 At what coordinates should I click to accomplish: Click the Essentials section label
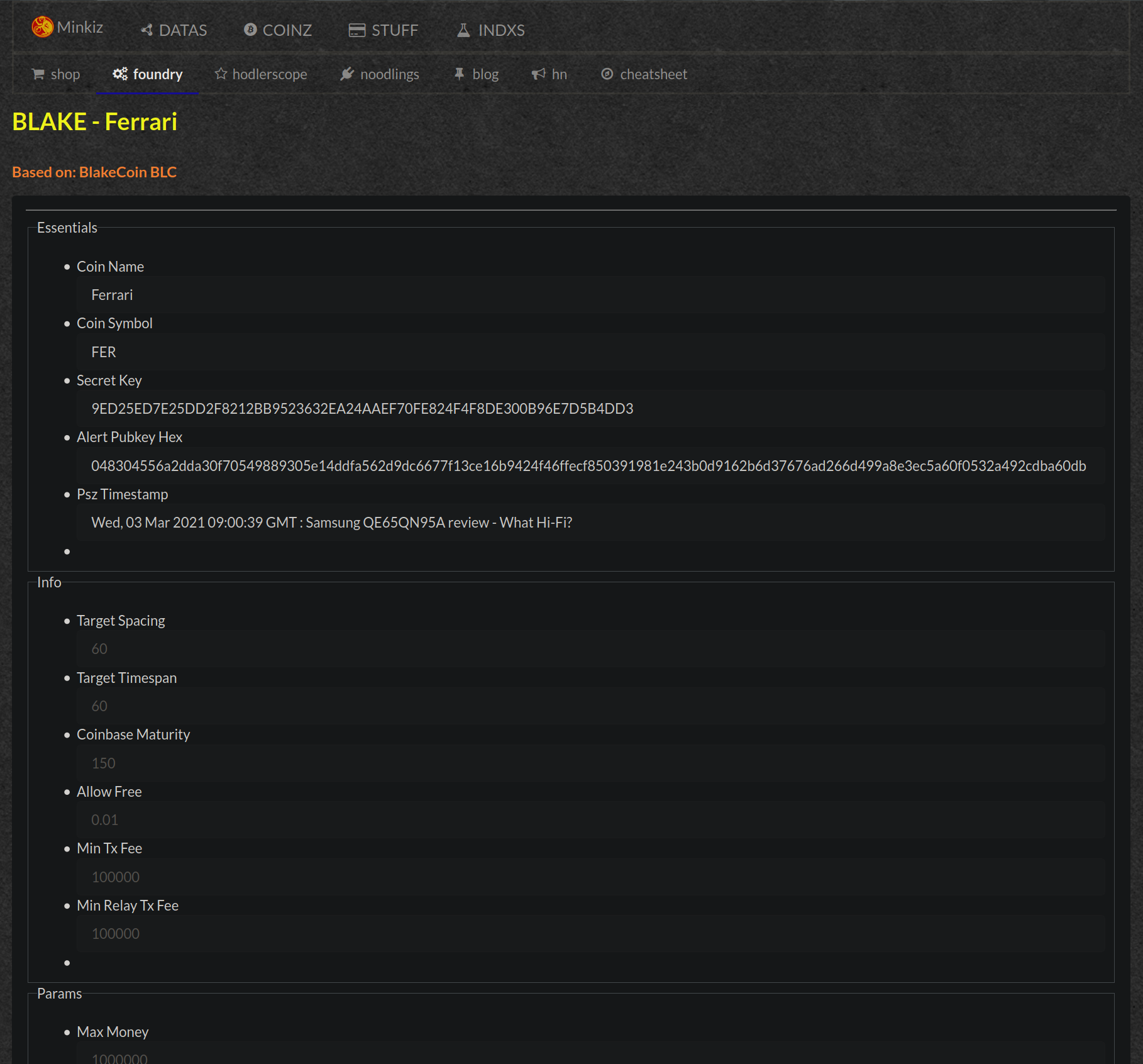(x=67, y=228)
